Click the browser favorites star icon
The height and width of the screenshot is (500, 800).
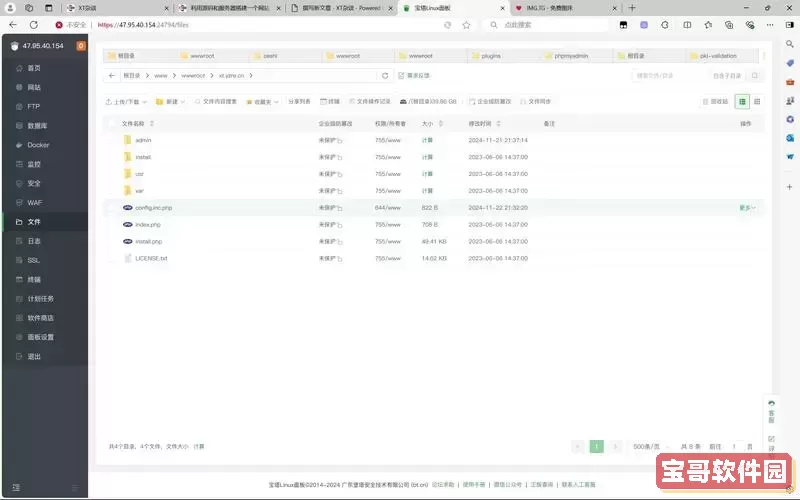pyautogui.click(x=466, y=25)
